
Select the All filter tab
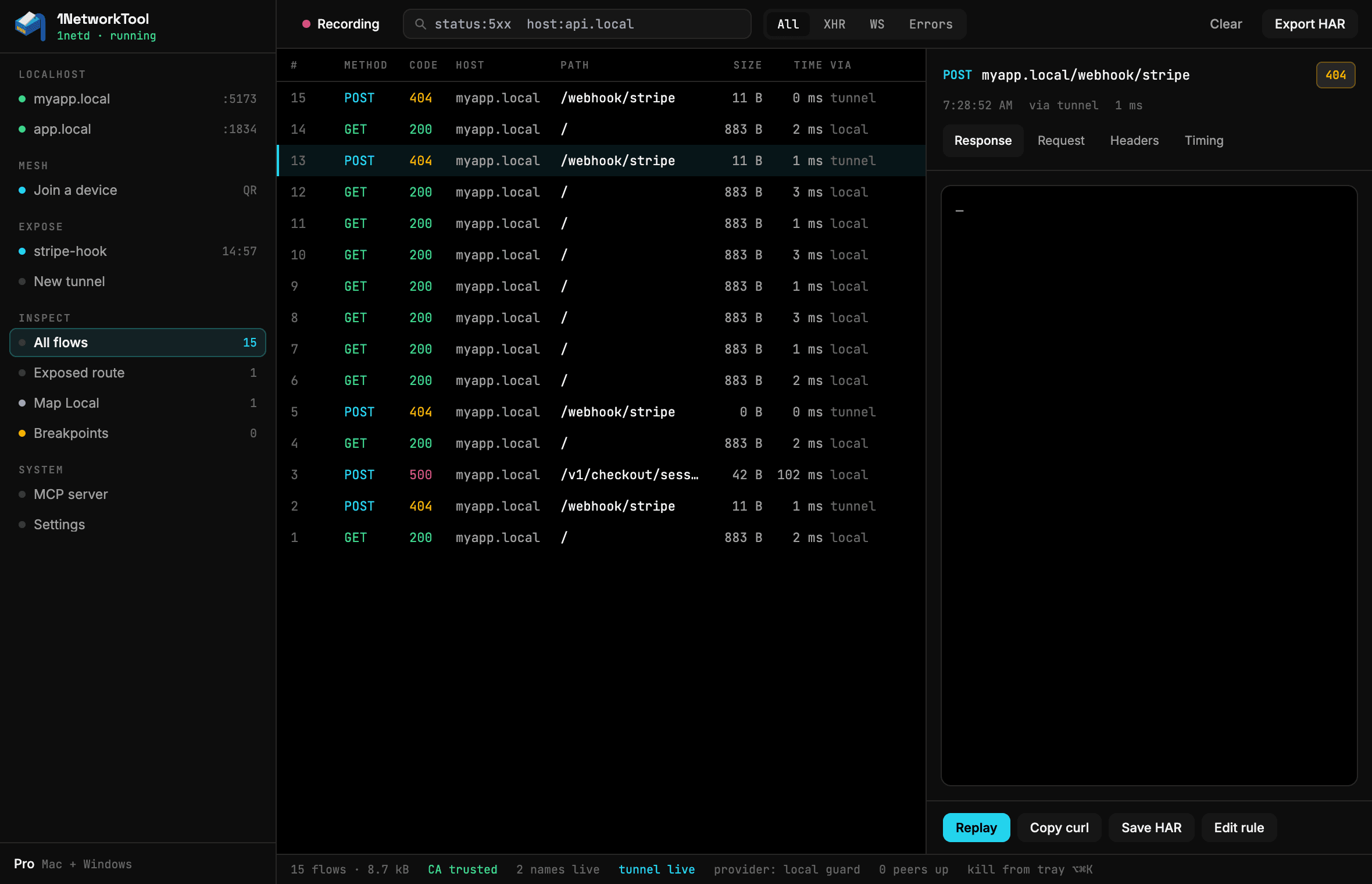(x=788, y=24)
